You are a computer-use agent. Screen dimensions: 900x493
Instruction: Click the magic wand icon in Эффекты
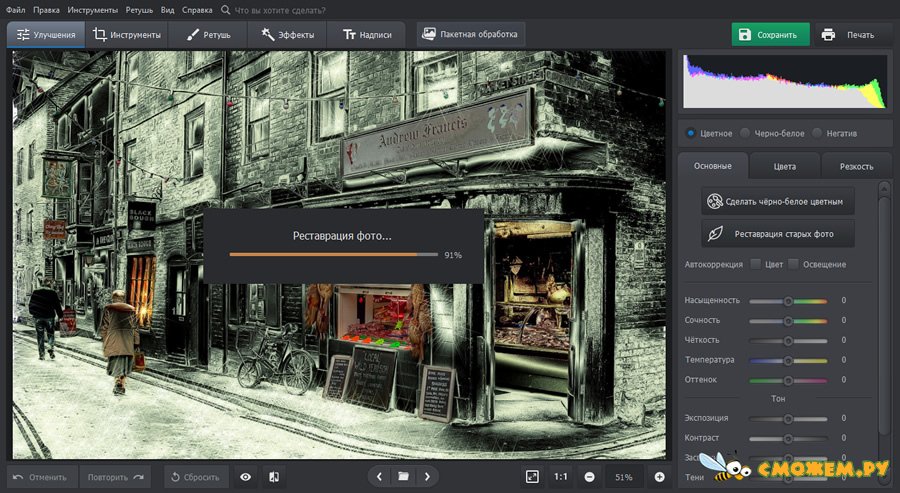[x=267, y=34]
